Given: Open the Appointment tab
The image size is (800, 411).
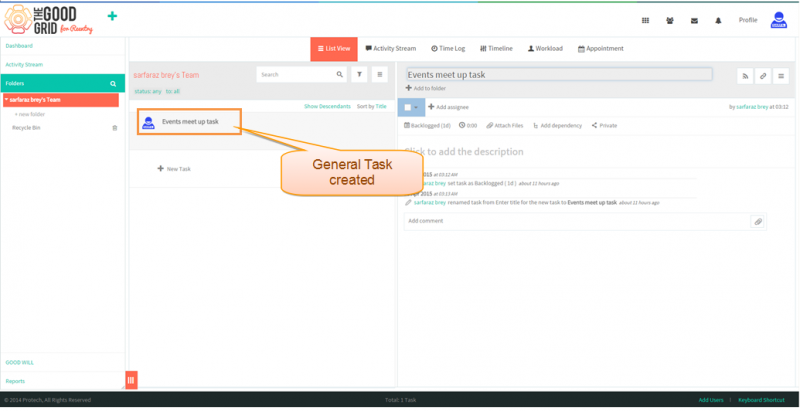Looking at the screenshot, I should [x=601, y=48].
